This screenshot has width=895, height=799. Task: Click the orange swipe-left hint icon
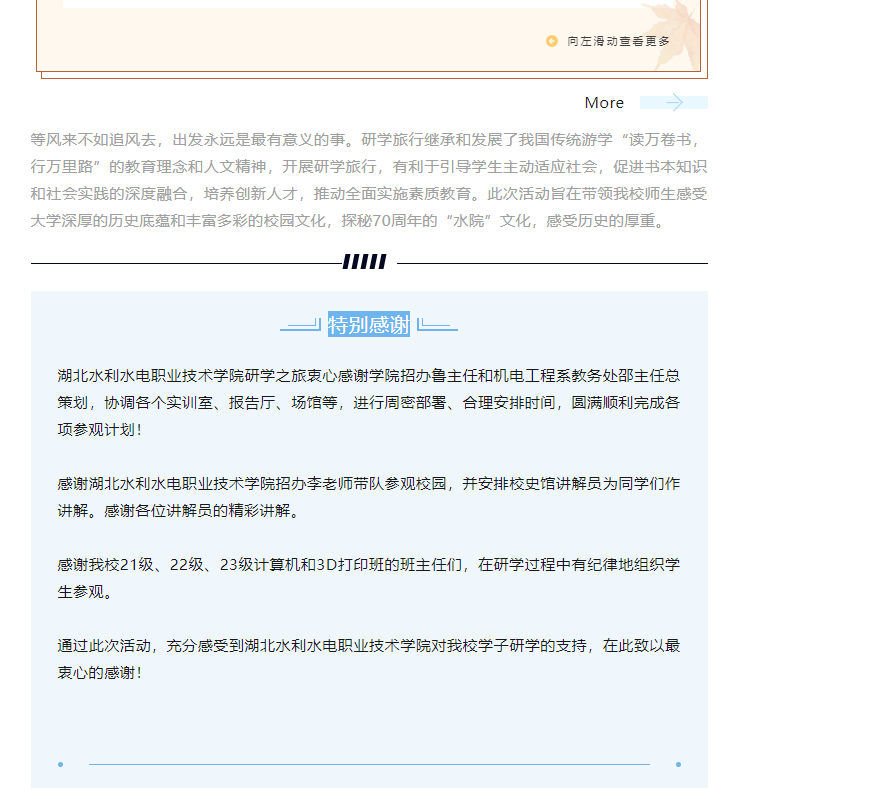coord(552,41)
